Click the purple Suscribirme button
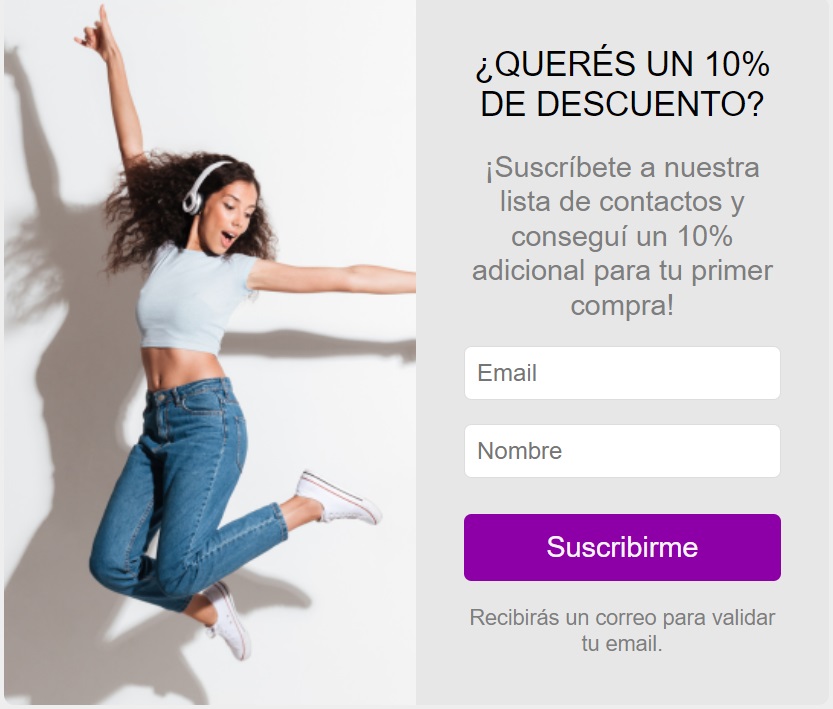This screenshot has height=709, width=833. tap(622, 547)
